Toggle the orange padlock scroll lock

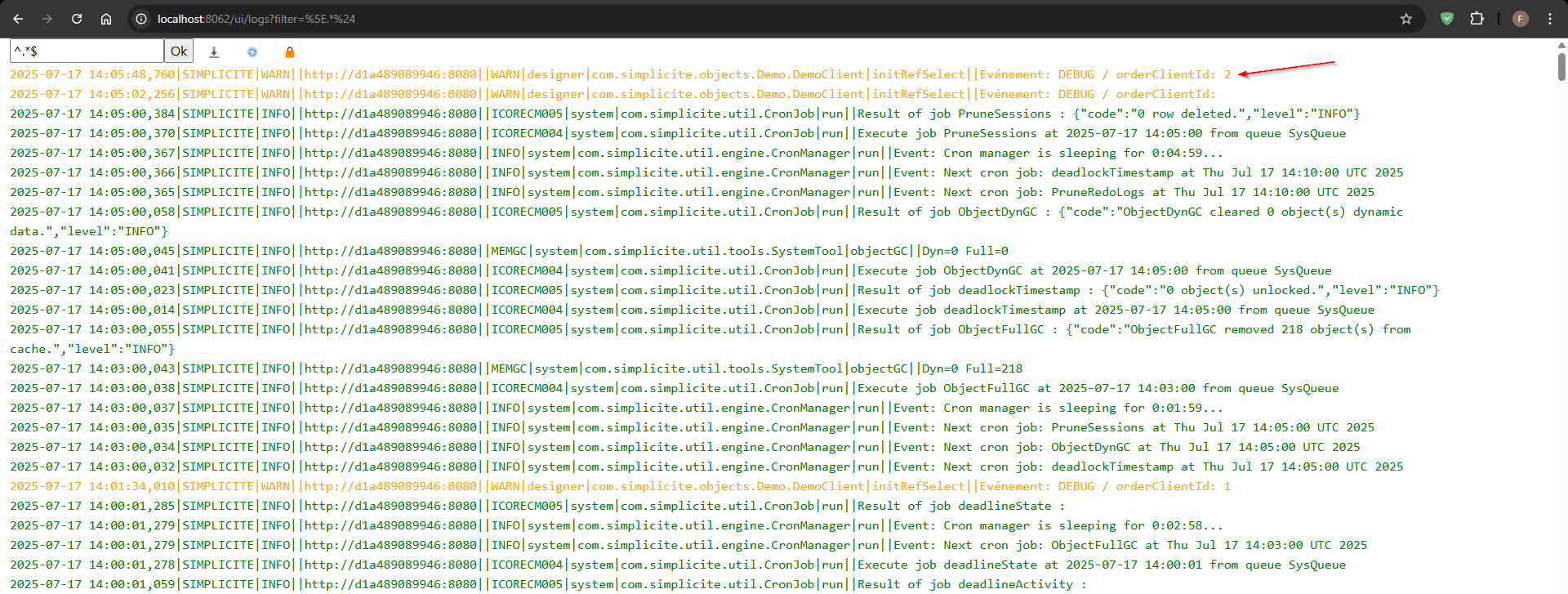(289, 52)
